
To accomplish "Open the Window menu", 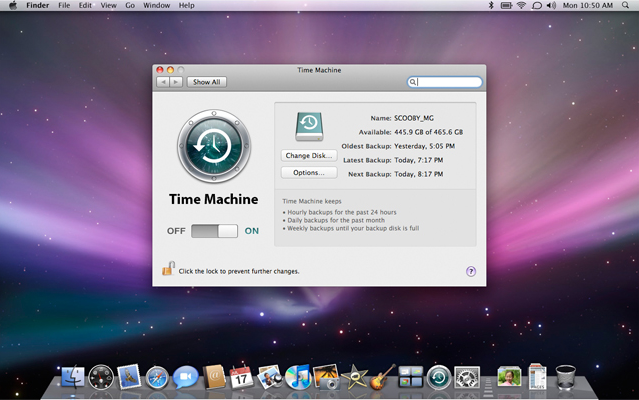I will coord(156,5).
